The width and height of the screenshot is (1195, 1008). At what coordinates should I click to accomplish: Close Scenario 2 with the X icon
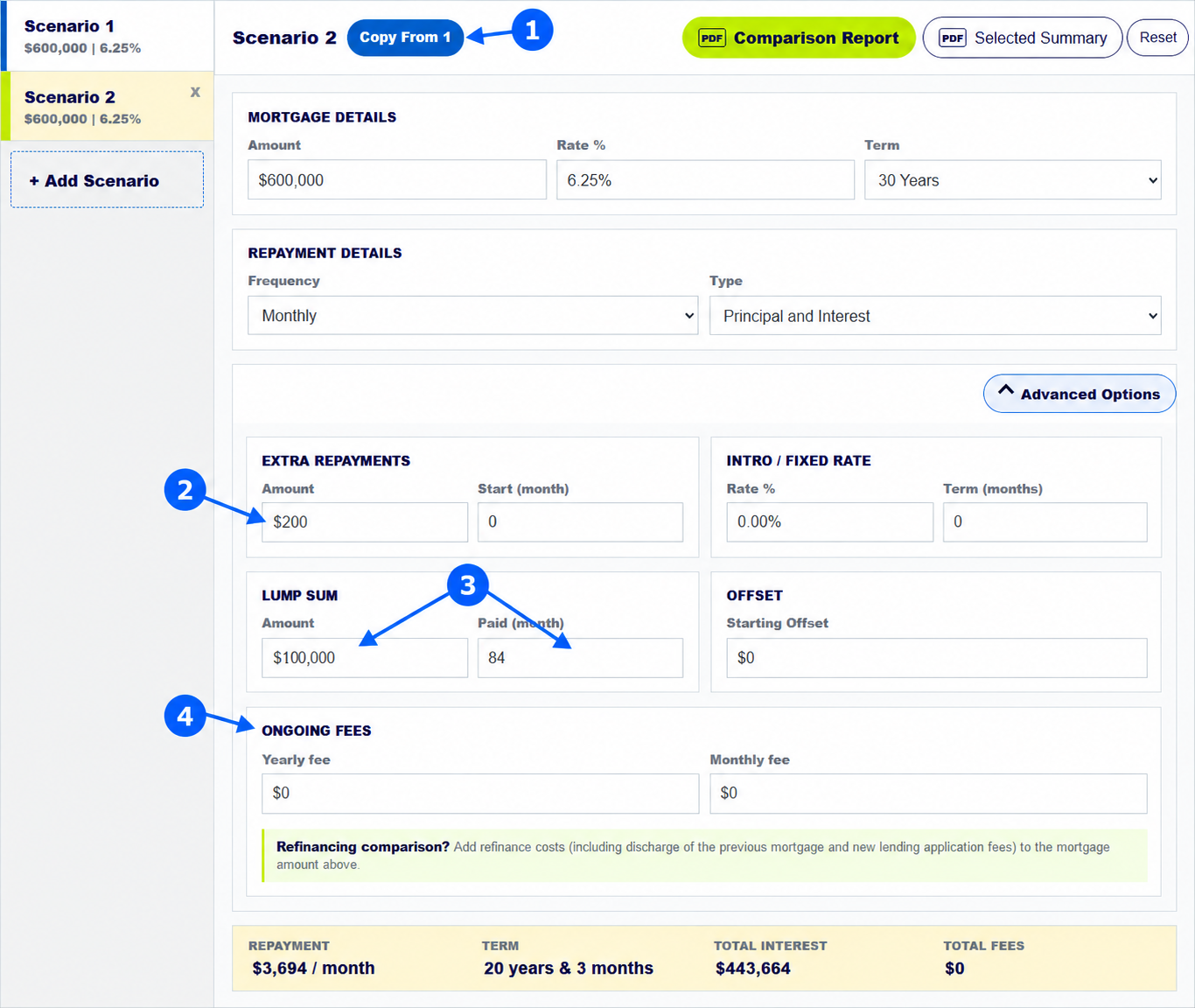click(195, 92)
